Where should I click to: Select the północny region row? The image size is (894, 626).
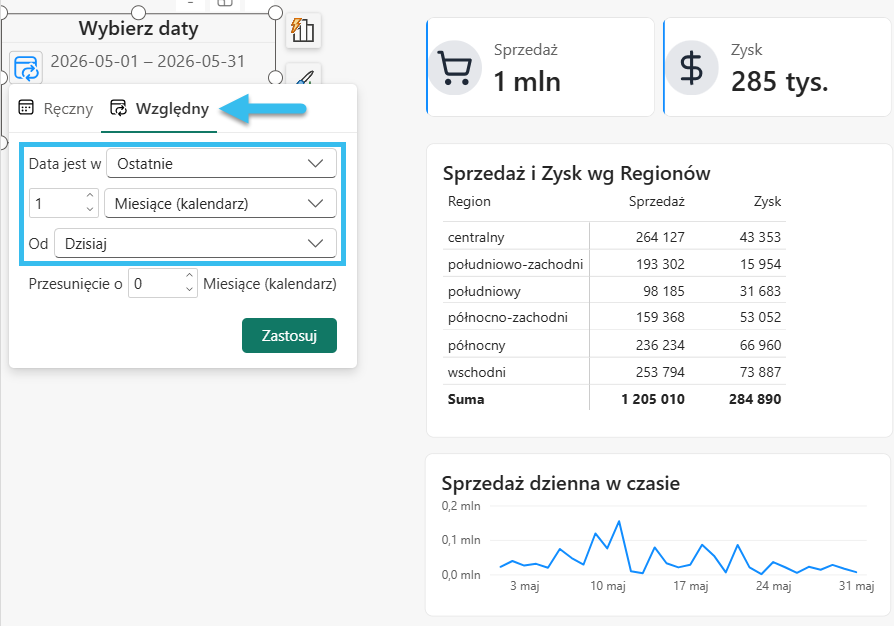pyautogui.click(x=614, y=345)
